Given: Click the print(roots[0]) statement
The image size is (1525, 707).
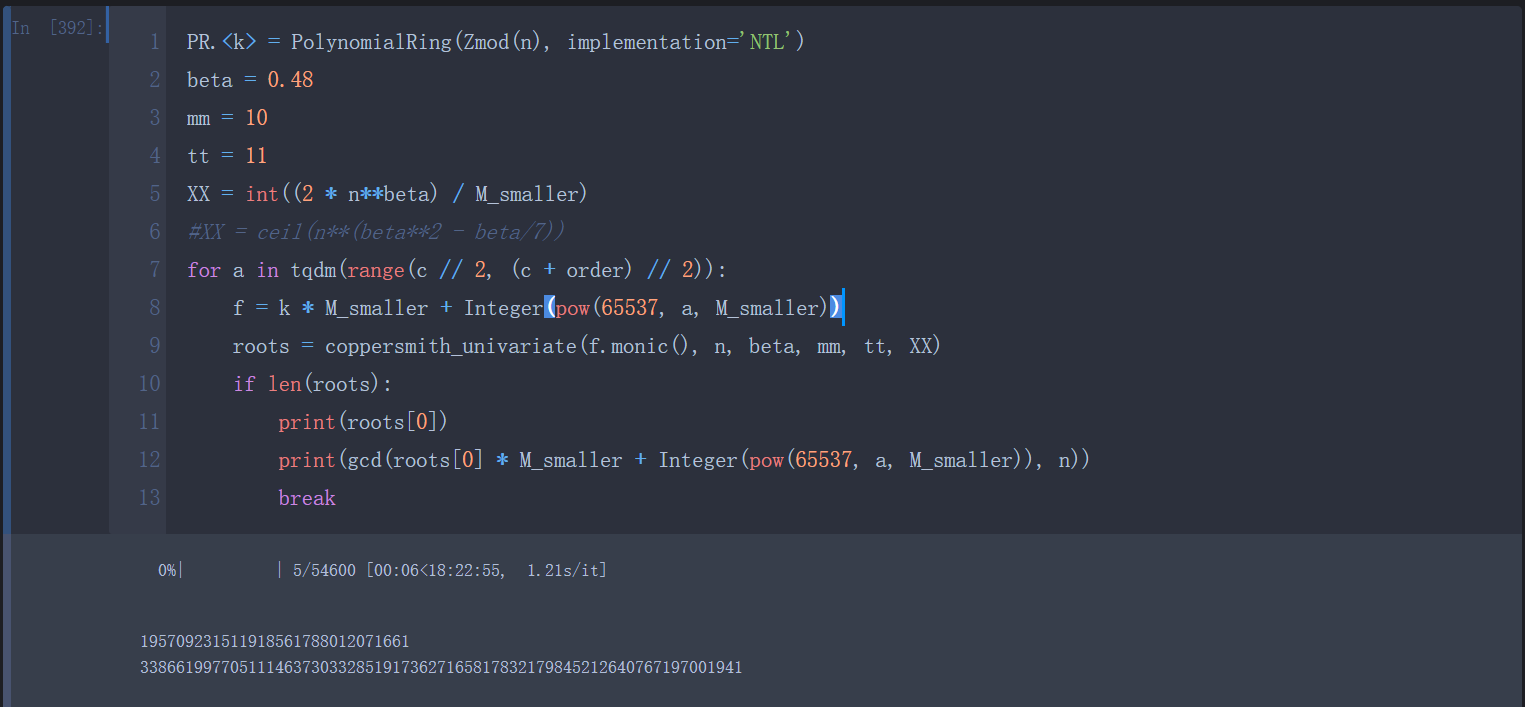Looking at the screenshot, I should [x=358, y=422].
